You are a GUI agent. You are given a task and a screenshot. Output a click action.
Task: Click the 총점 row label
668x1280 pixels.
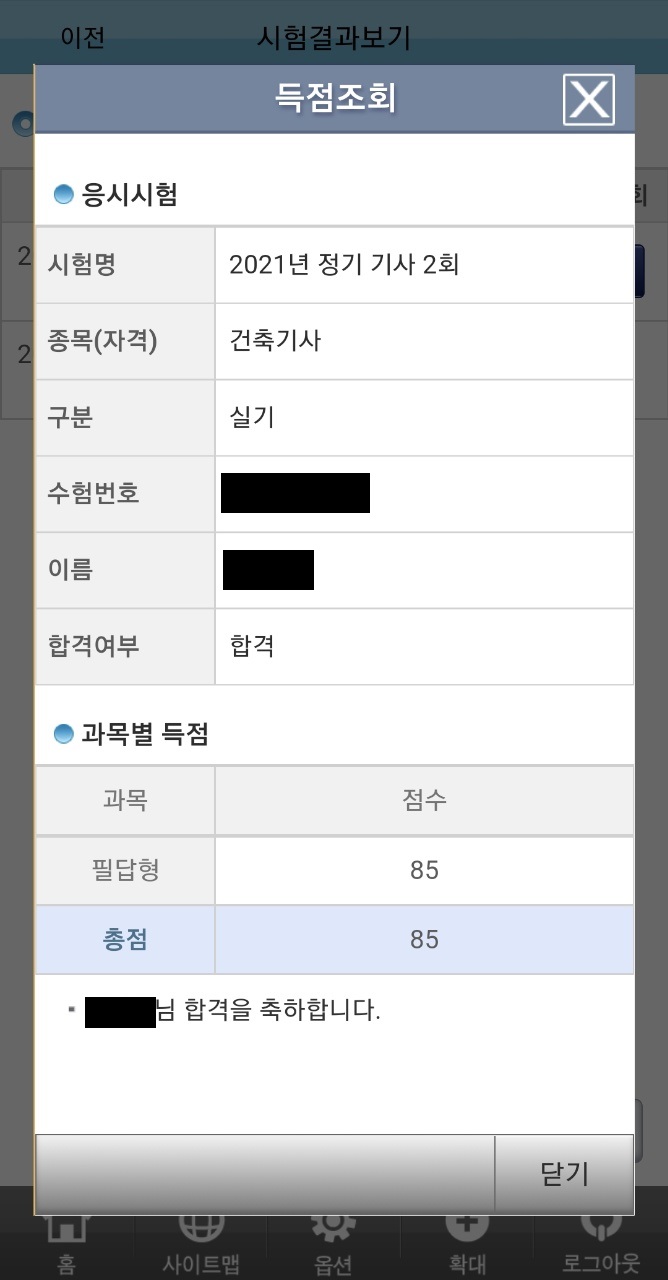(x=125, y=940)
